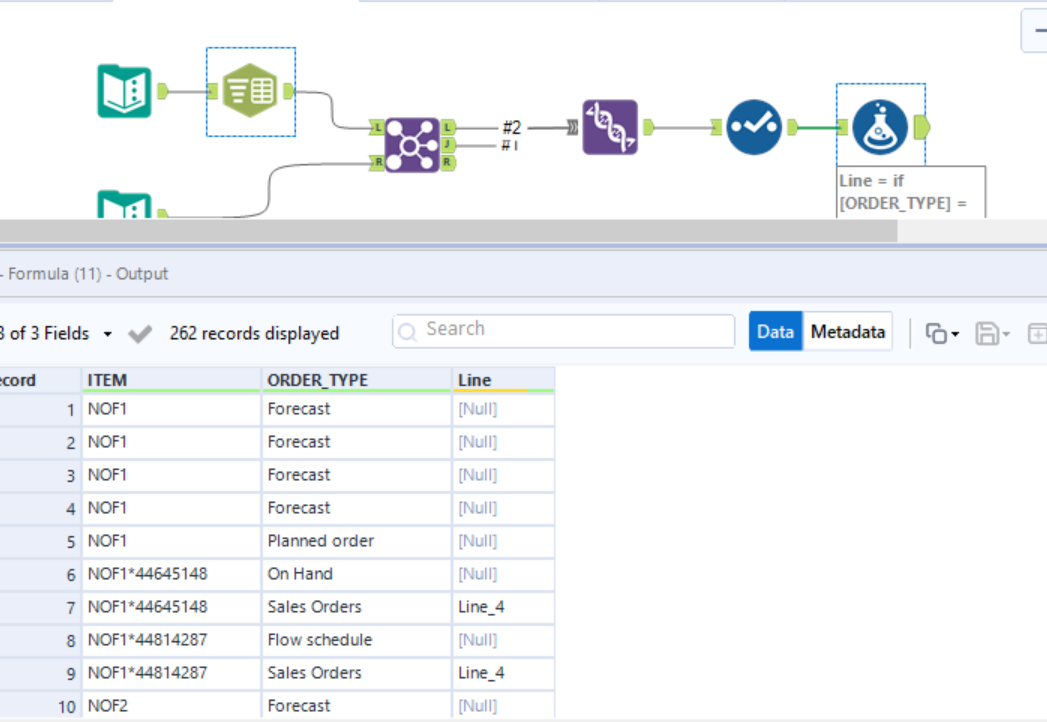
Task: Click the canvas horizontal scrollbar
Action: pos(448,231)
